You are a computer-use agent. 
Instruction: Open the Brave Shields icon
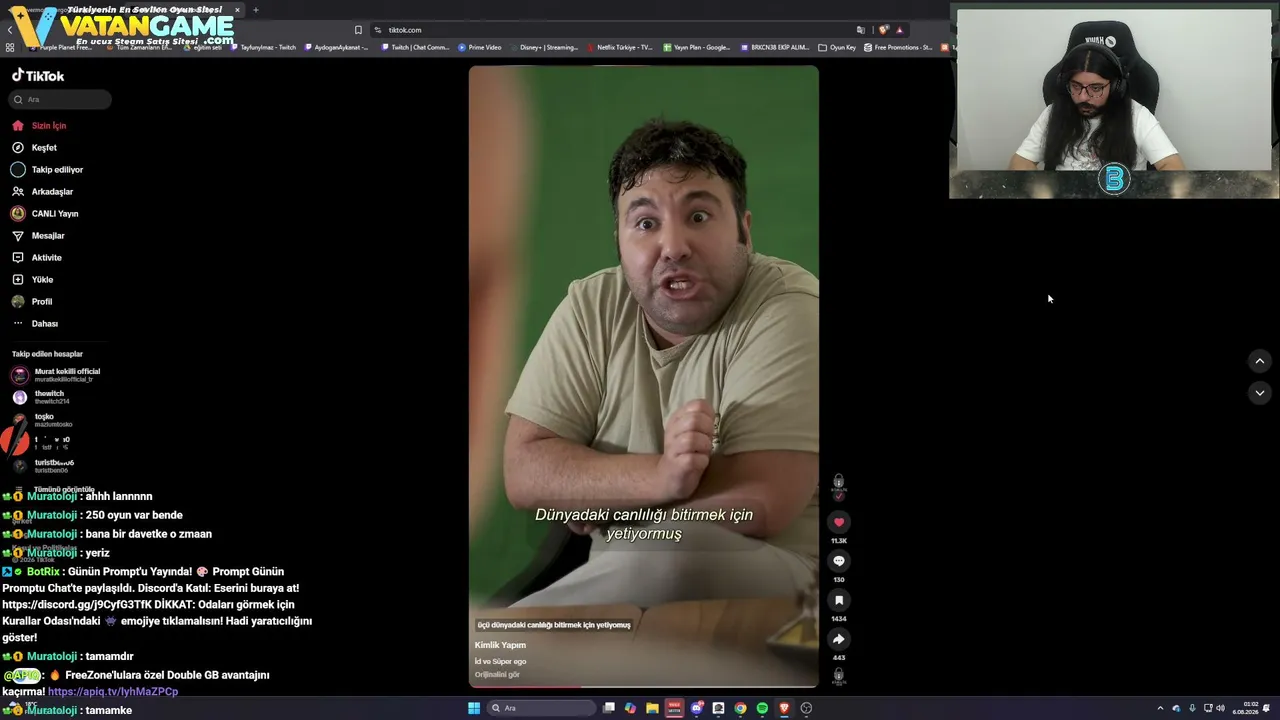[x=883, y=30]
